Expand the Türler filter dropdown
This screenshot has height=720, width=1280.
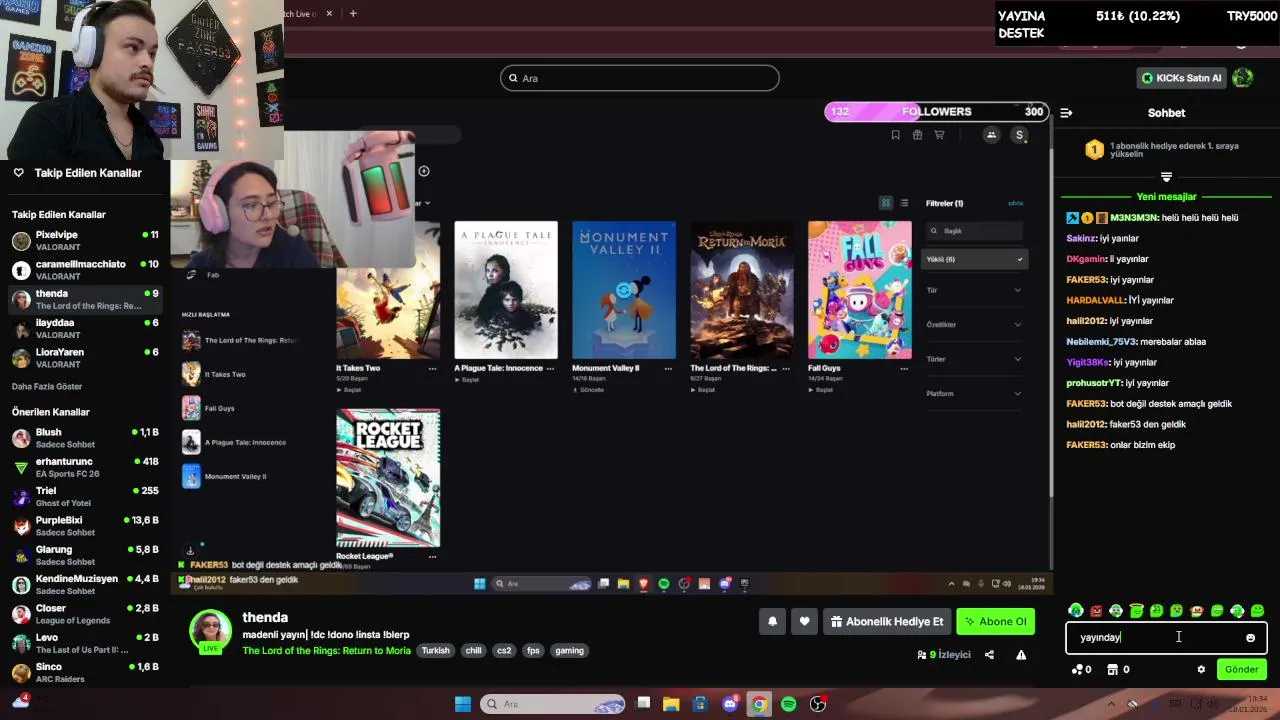click(974, 359)
